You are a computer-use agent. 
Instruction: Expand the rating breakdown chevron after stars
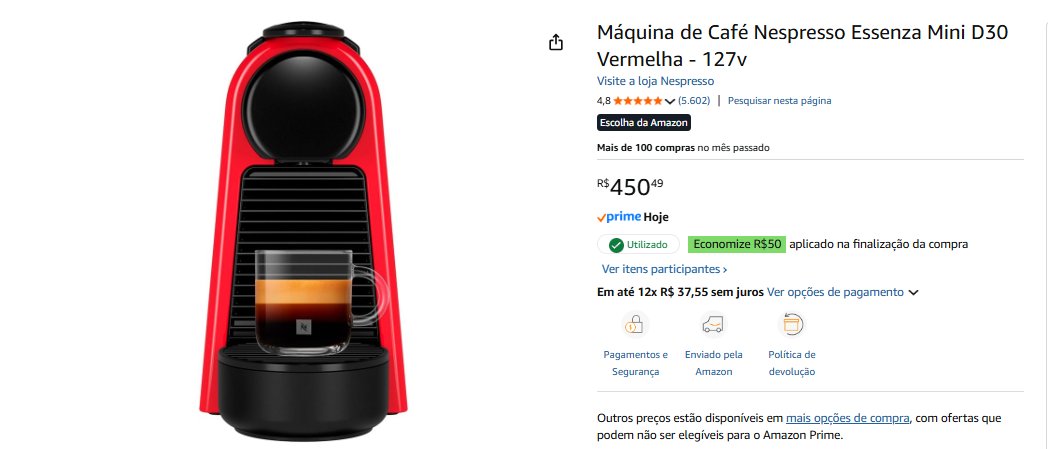tap(670, 102)
